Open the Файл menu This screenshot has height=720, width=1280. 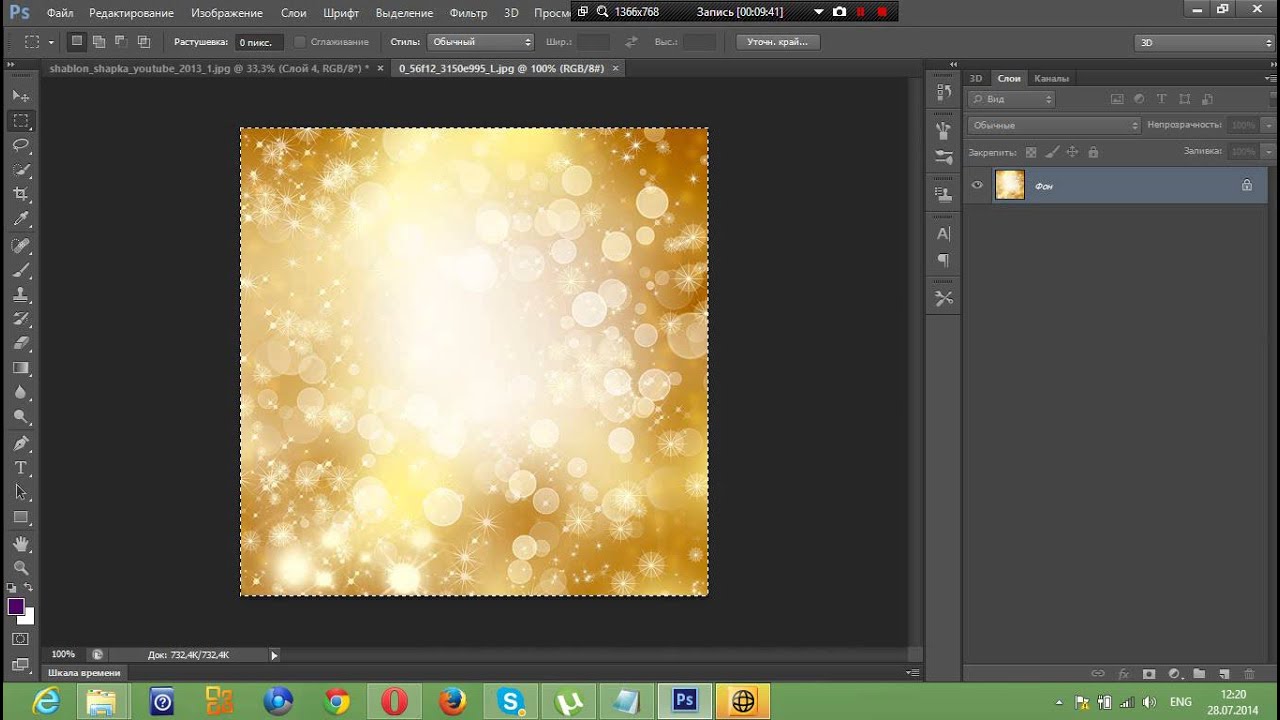(x=60, y=13)
